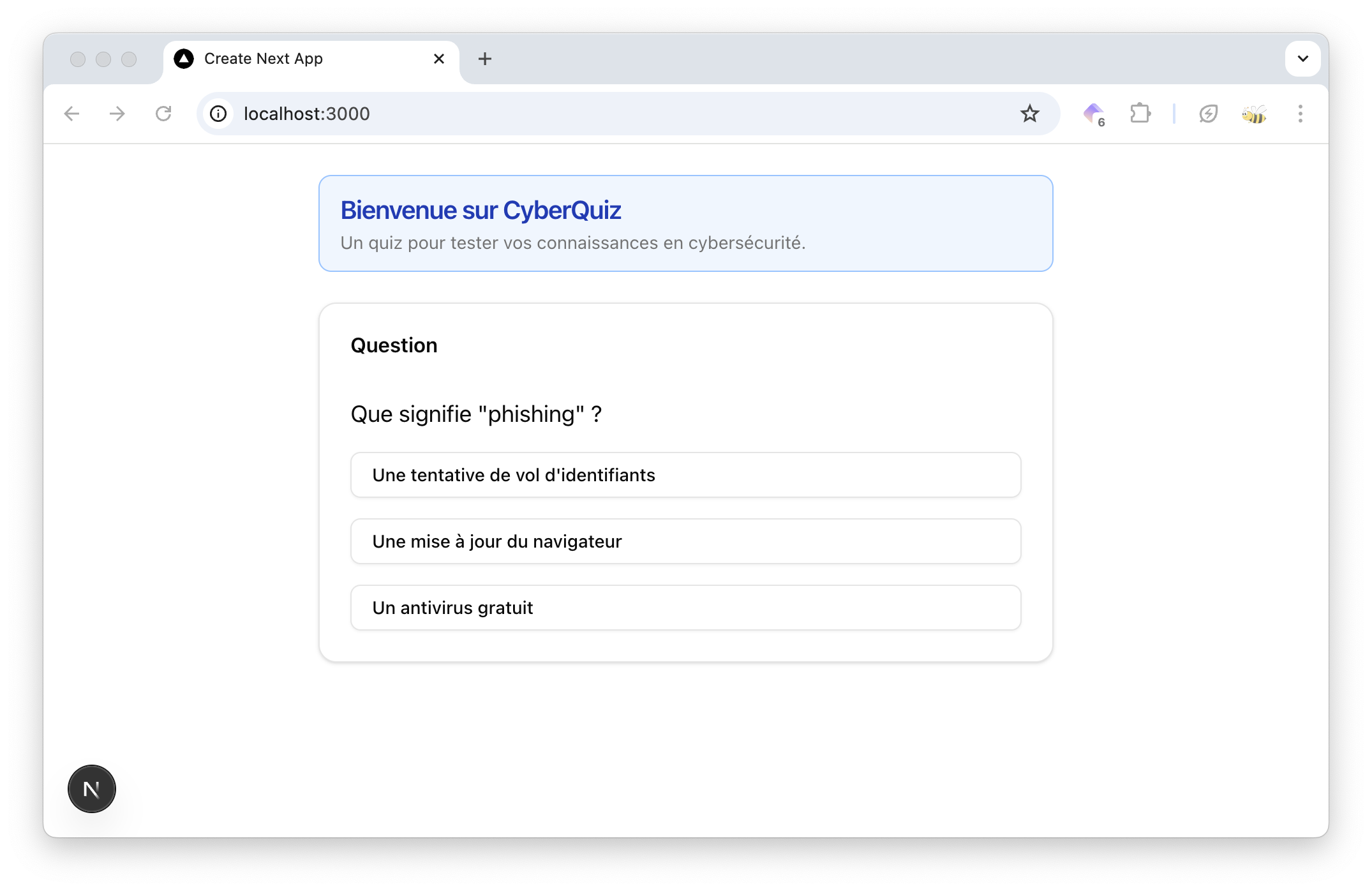
Task: Open the Extensions puzzle icon
Action: tap(1140, 114)
